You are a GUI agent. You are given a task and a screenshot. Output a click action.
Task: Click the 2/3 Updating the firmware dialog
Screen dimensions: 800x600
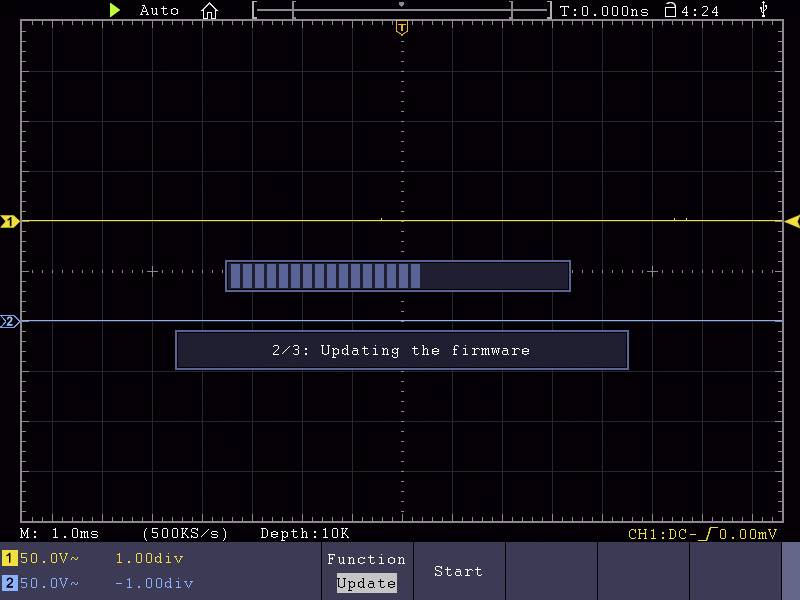401,350
